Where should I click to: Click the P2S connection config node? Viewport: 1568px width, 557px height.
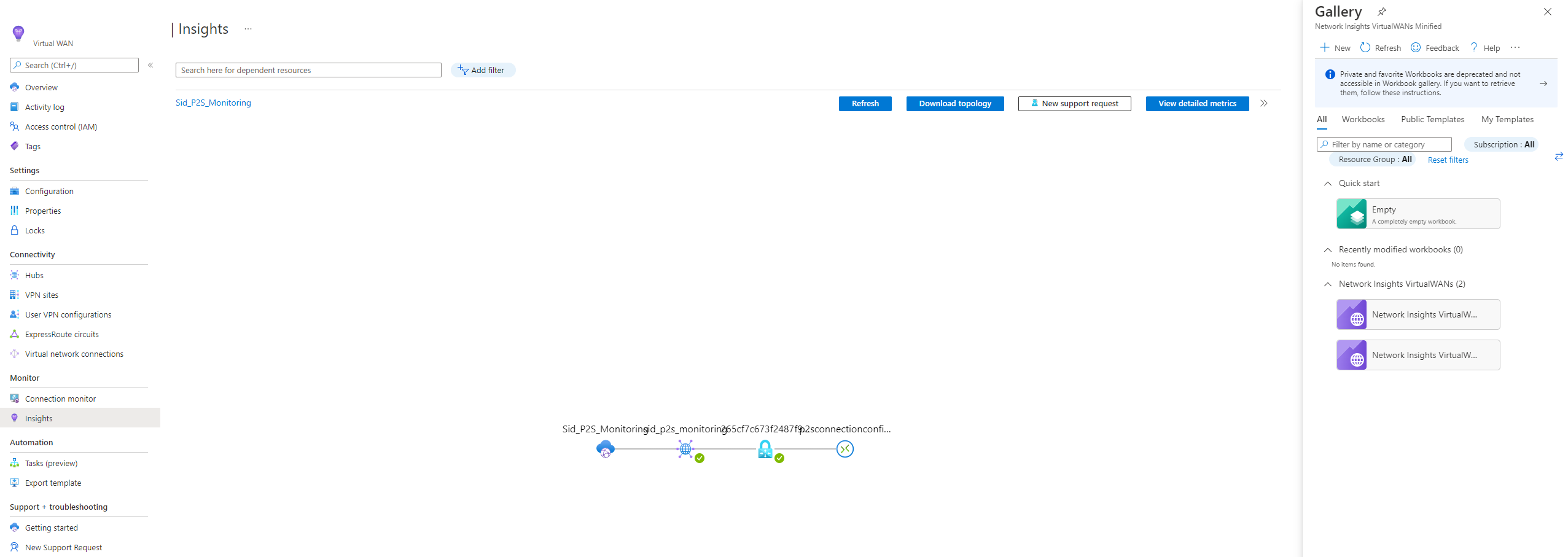coord(845,449)
